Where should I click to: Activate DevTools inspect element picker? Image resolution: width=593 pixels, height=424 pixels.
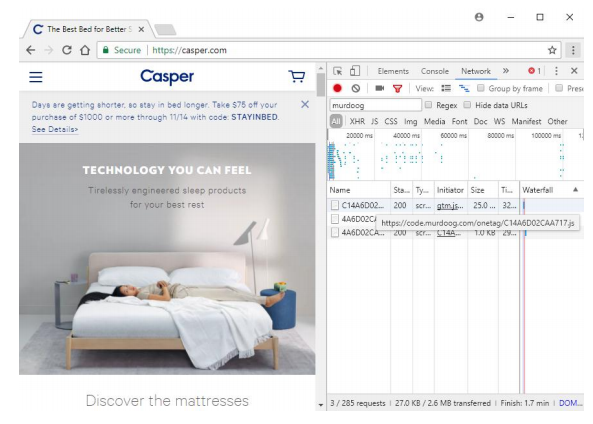pos(337,71)
